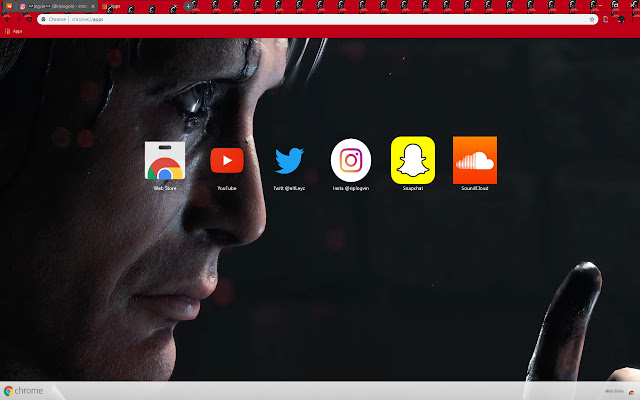Launch the Snapchat ghost app
The width and height of the screenshot is (640, 400).
(x=413, y=160)
